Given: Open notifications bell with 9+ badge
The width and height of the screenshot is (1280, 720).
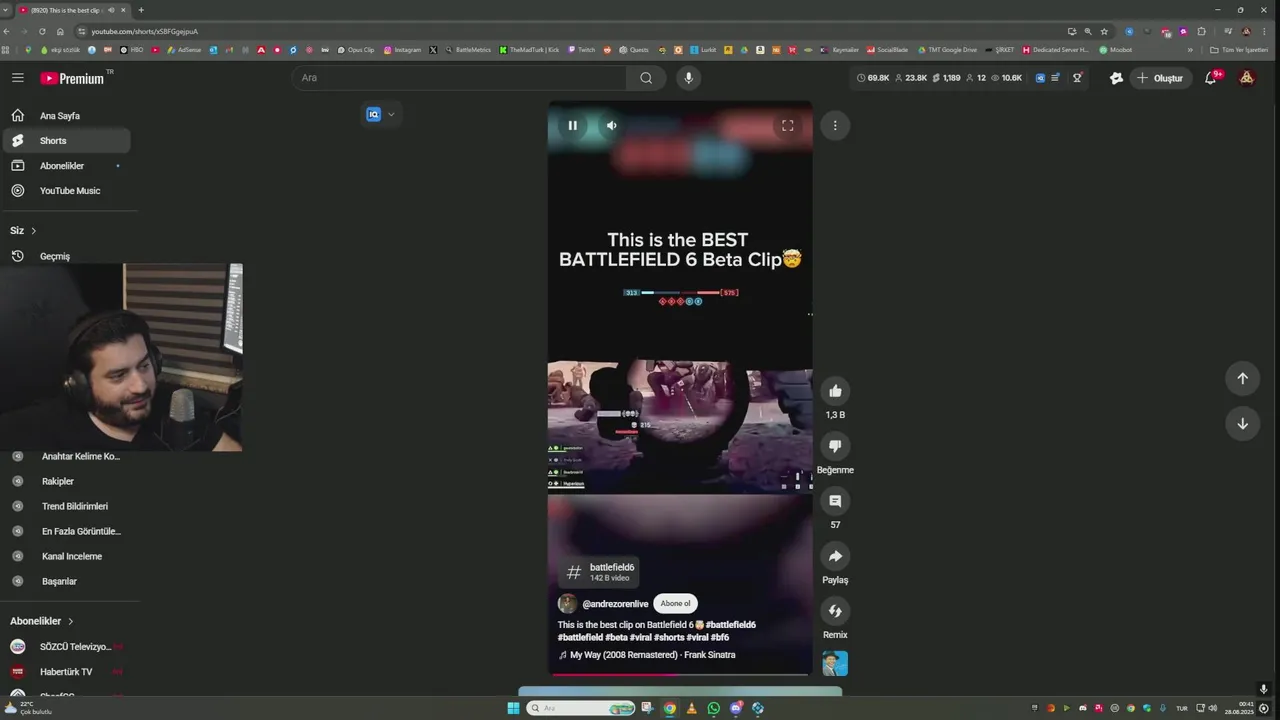Looking at the screenshot, I should pyautogui.click(x=1211, y=78).
